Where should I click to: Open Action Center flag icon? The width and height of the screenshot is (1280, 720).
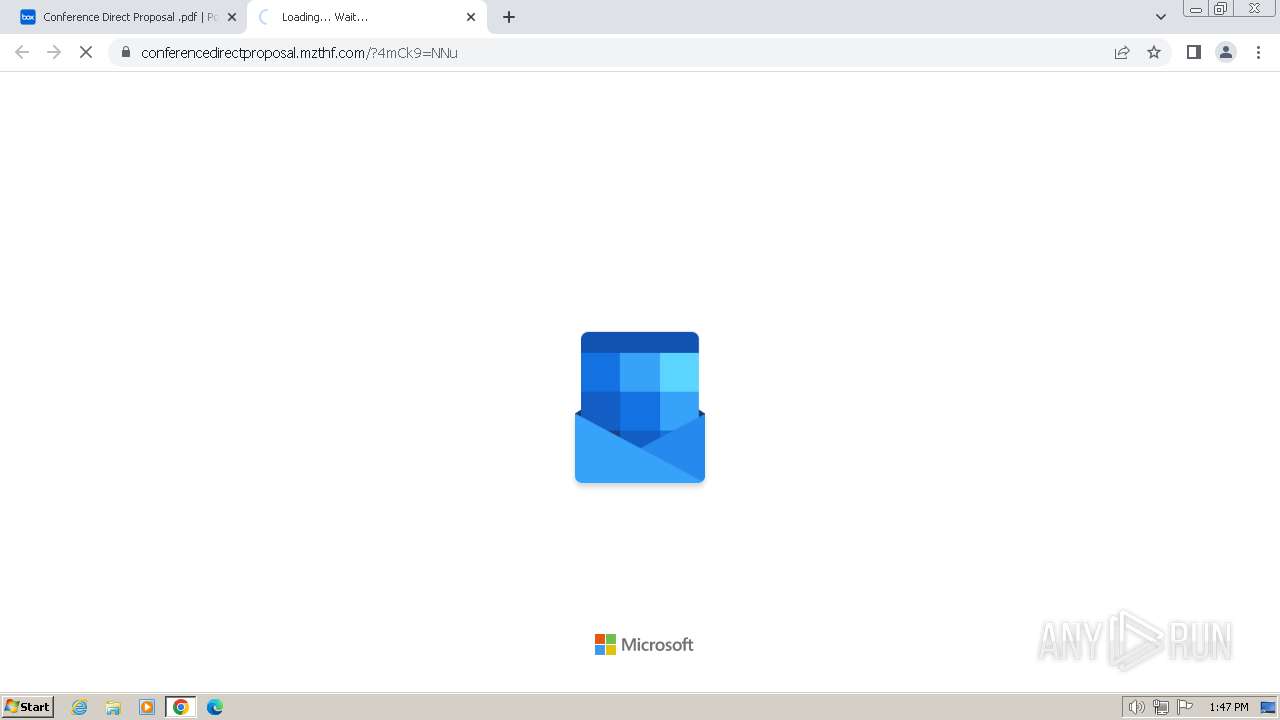point(1185,707)
